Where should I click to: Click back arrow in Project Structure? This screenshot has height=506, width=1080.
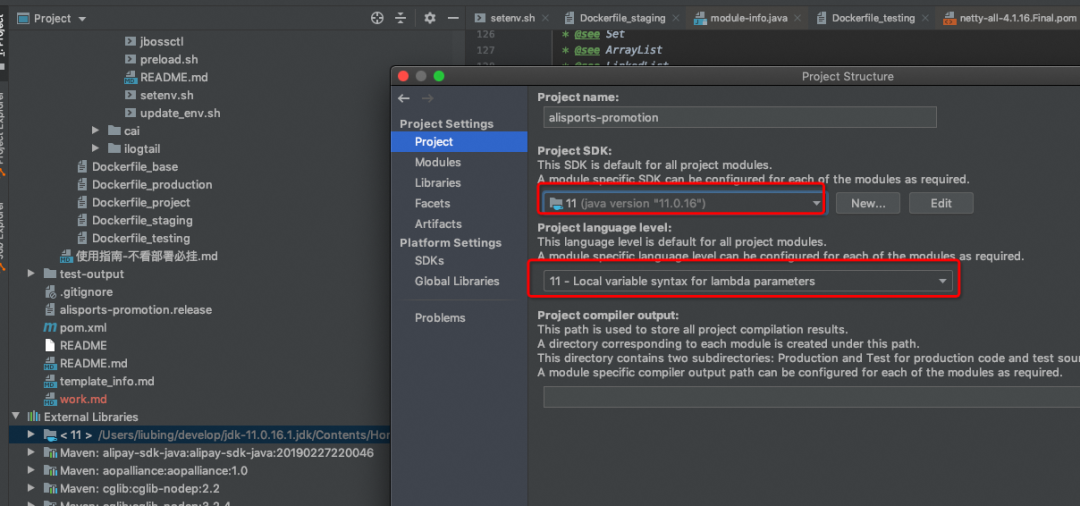coord(404,98)
